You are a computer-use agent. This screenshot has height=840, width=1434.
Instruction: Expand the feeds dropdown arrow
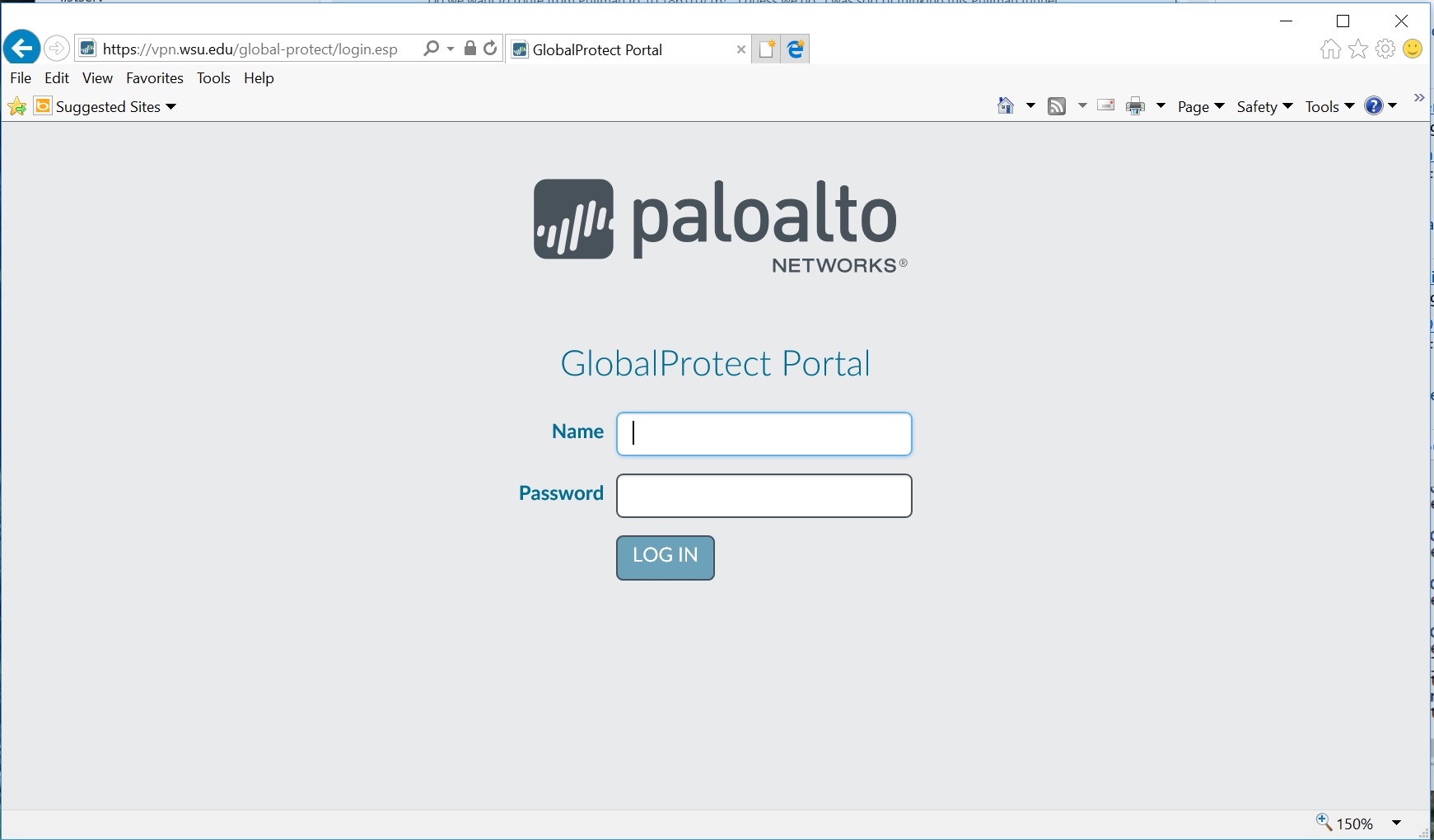[x=1082, y=105]
